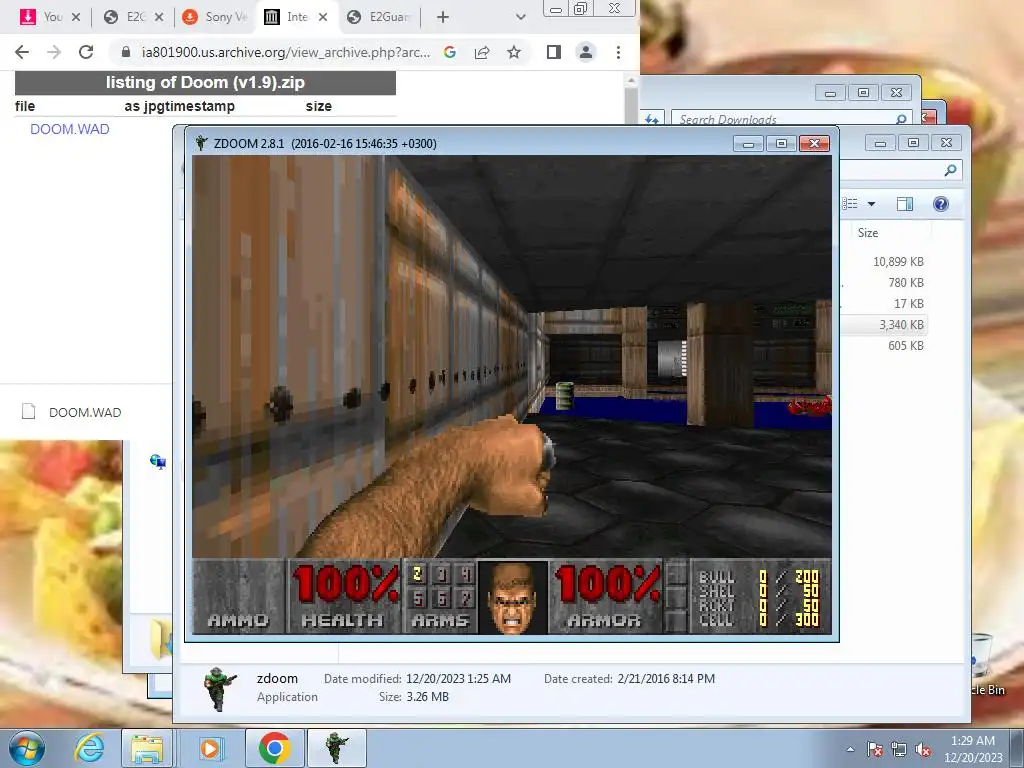Switch to Chrome in taskbar
Viewport: 1024px width, 768px height.
pyautogui.click(x=274, y=748)
